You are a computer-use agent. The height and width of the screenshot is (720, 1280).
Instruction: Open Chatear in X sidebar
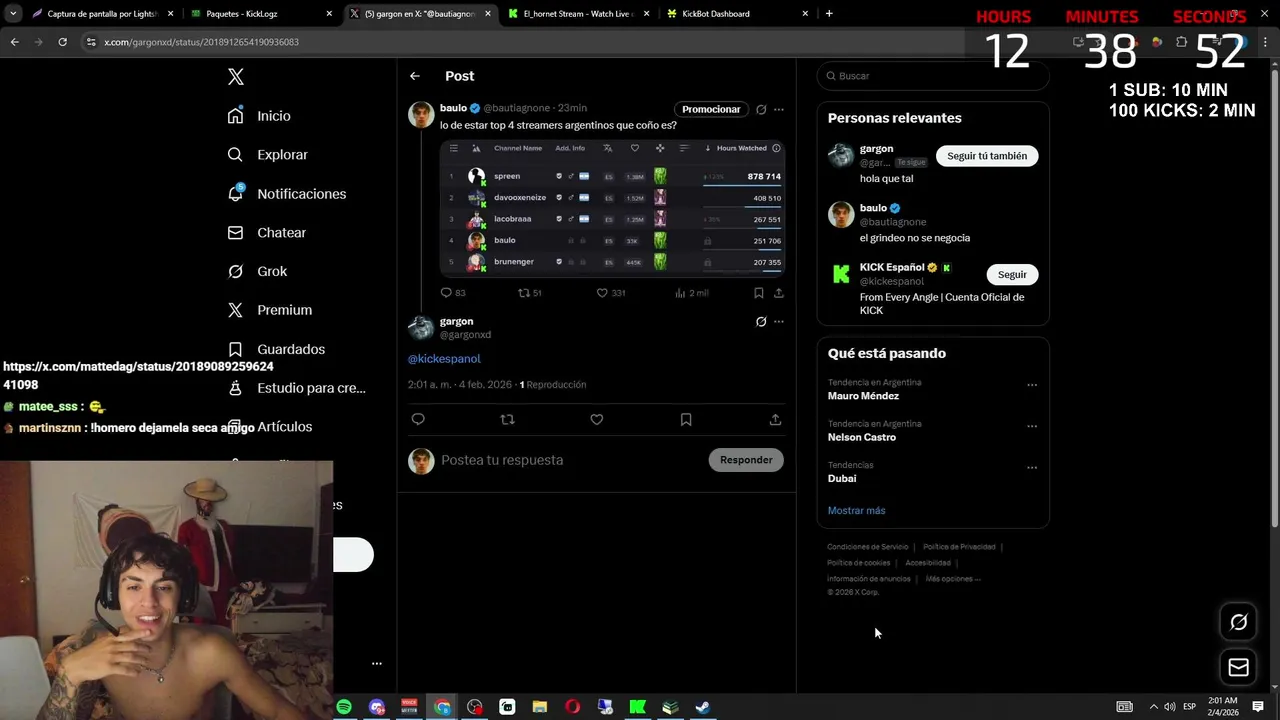coord(266,233)
